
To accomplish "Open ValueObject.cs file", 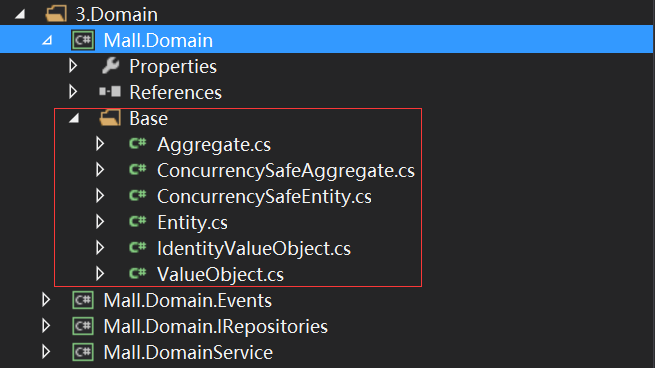I will coord(221,274).
